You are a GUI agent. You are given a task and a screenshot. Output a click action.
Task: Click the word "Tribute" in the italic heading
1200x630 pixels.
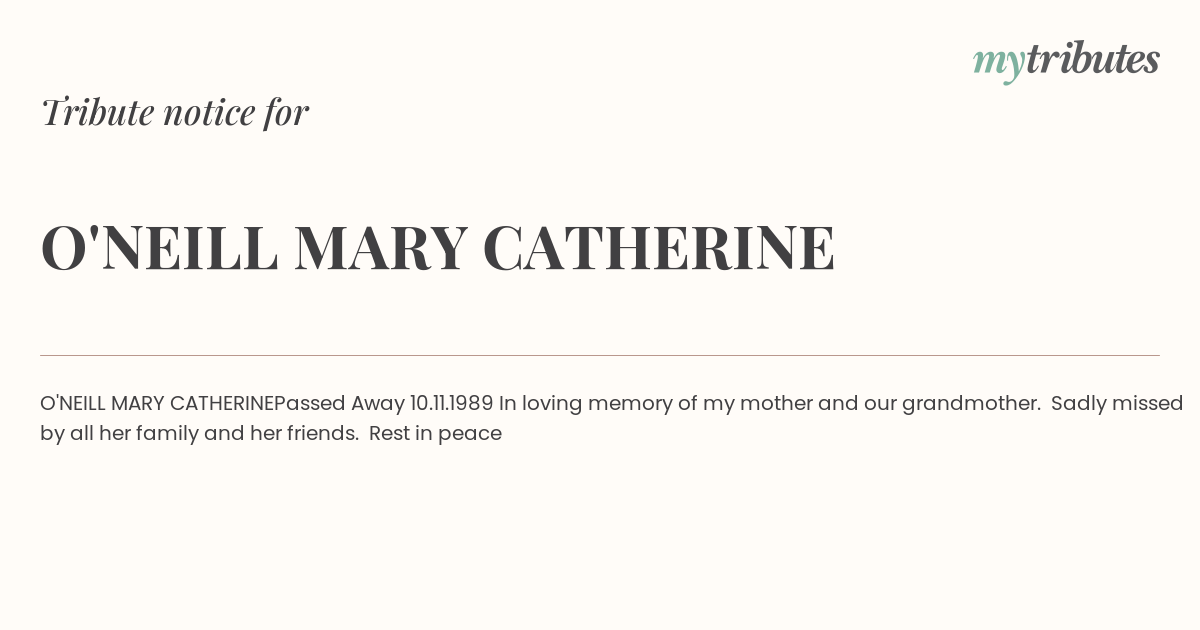pyautogui.click(x=97, y=112)
